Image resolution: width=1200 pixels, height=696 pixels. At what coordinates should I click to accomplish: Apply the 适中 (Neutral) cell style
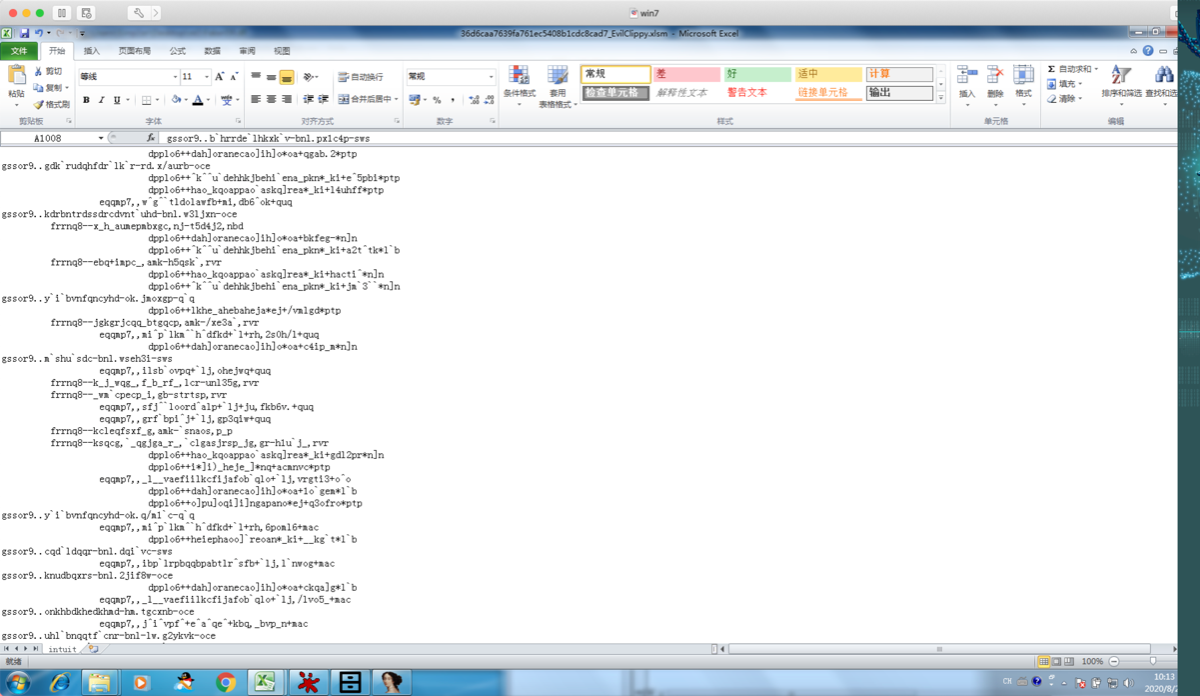click(828, 74)
